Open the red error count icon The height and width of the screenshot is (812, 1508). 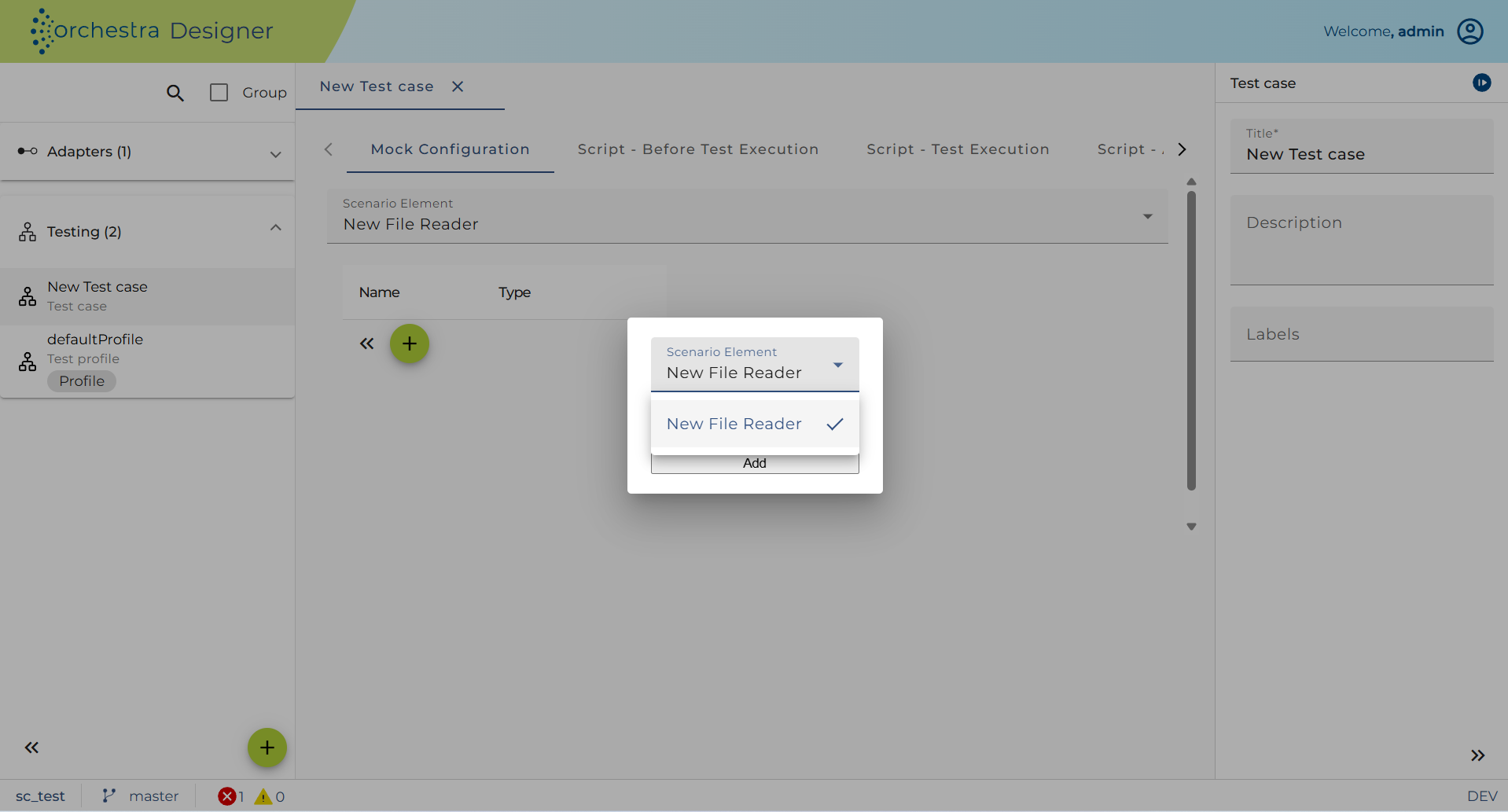coord(227,796)
